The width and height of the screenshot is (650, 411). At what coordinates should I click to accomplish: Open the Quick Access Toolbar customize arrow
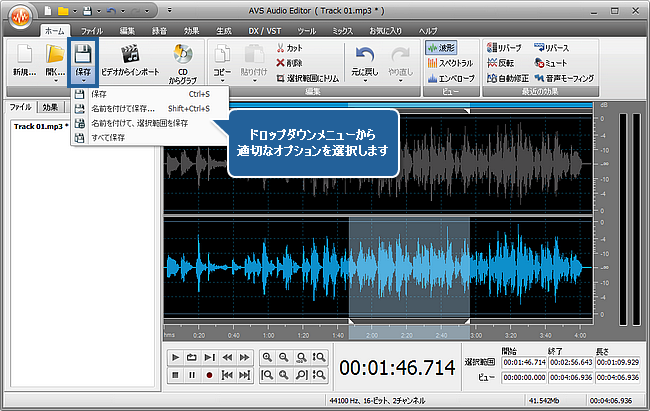pos(169,10)
